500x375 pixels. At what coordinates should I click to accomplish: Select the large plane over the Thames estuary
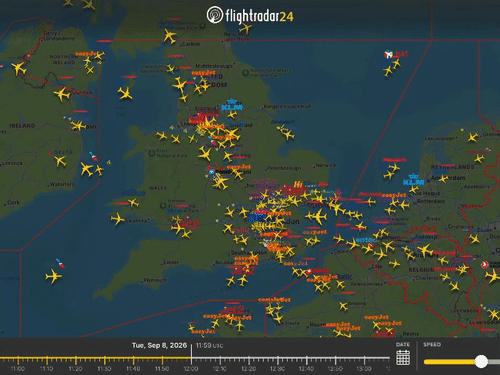pyautogui.click(x=318, y=217)
